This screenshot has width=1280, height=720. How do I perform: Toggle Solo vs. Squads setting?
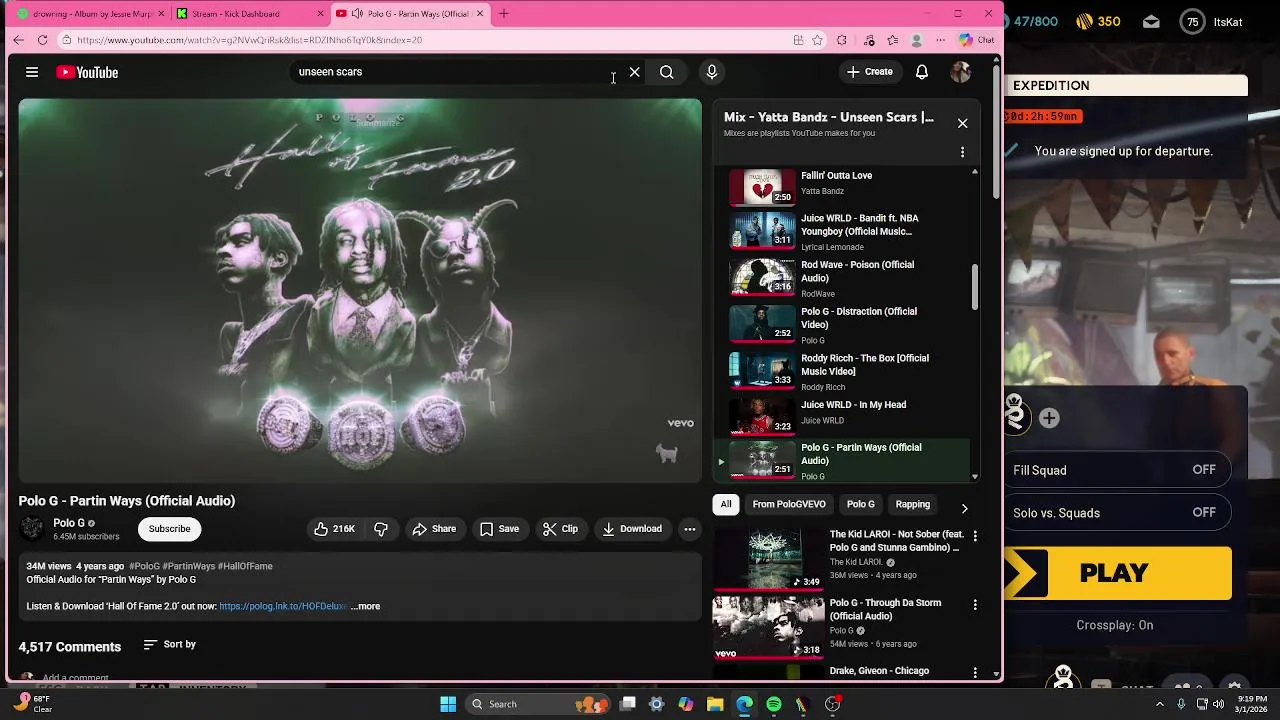(1118, 513)
